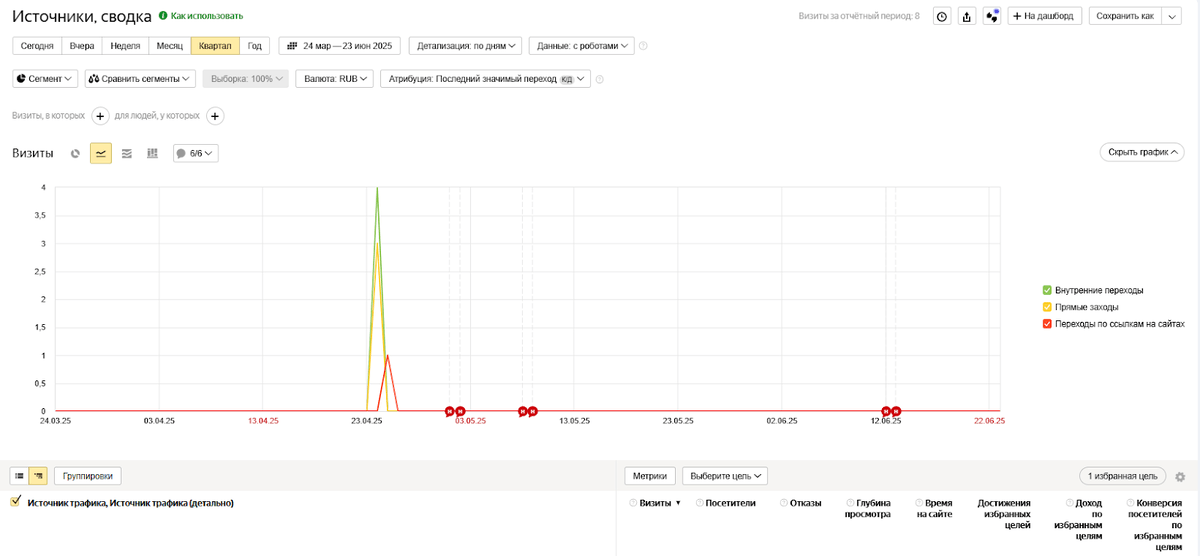
Task: Switch table to flat list view
Action: [x=19, y=476]
